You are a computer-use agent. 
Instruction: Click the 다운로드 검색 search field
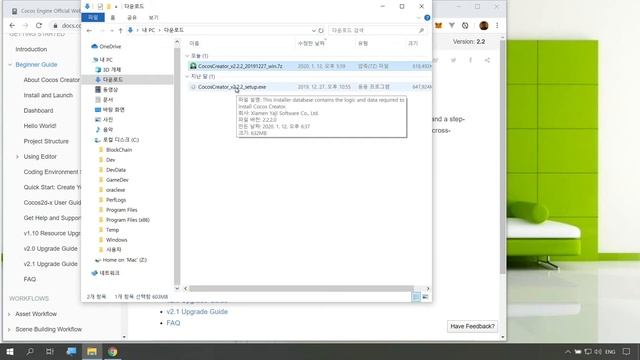(x=378, y=30)
